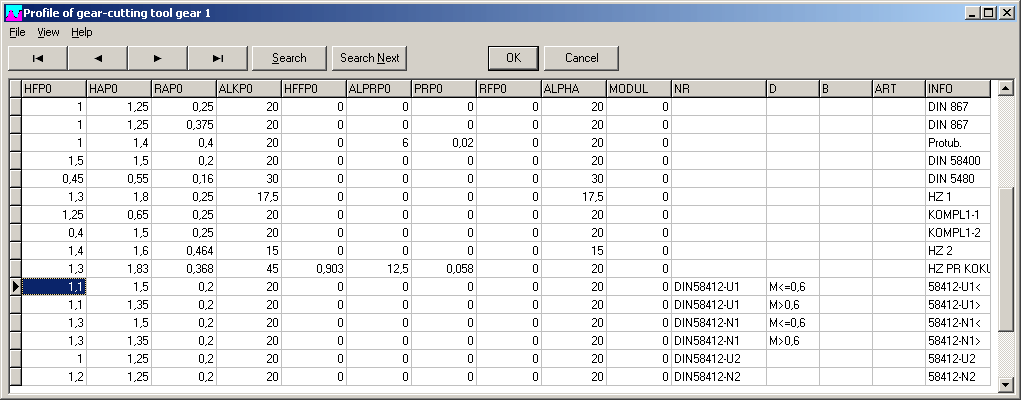Select the row selector of Protub. row
The image size is (1021, 400).
14,143
